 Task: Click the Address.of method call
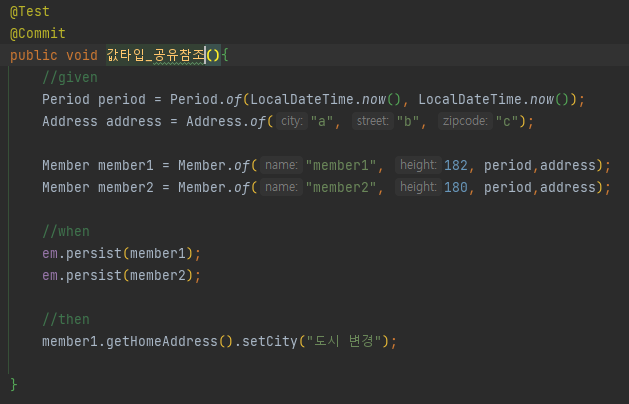(226, 122)
